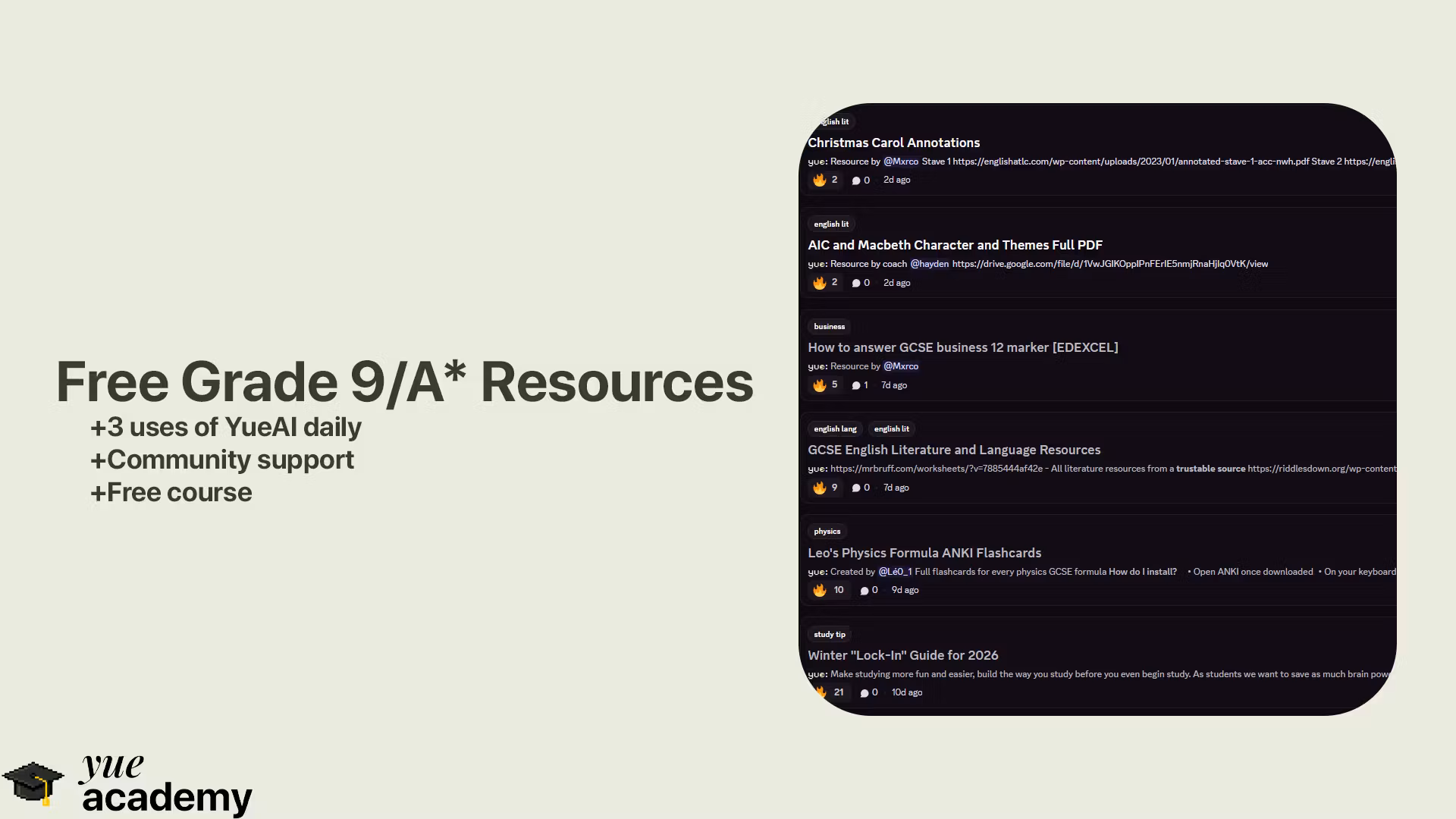Click fire reaction on GCSE English Literature post

[820, 488]
